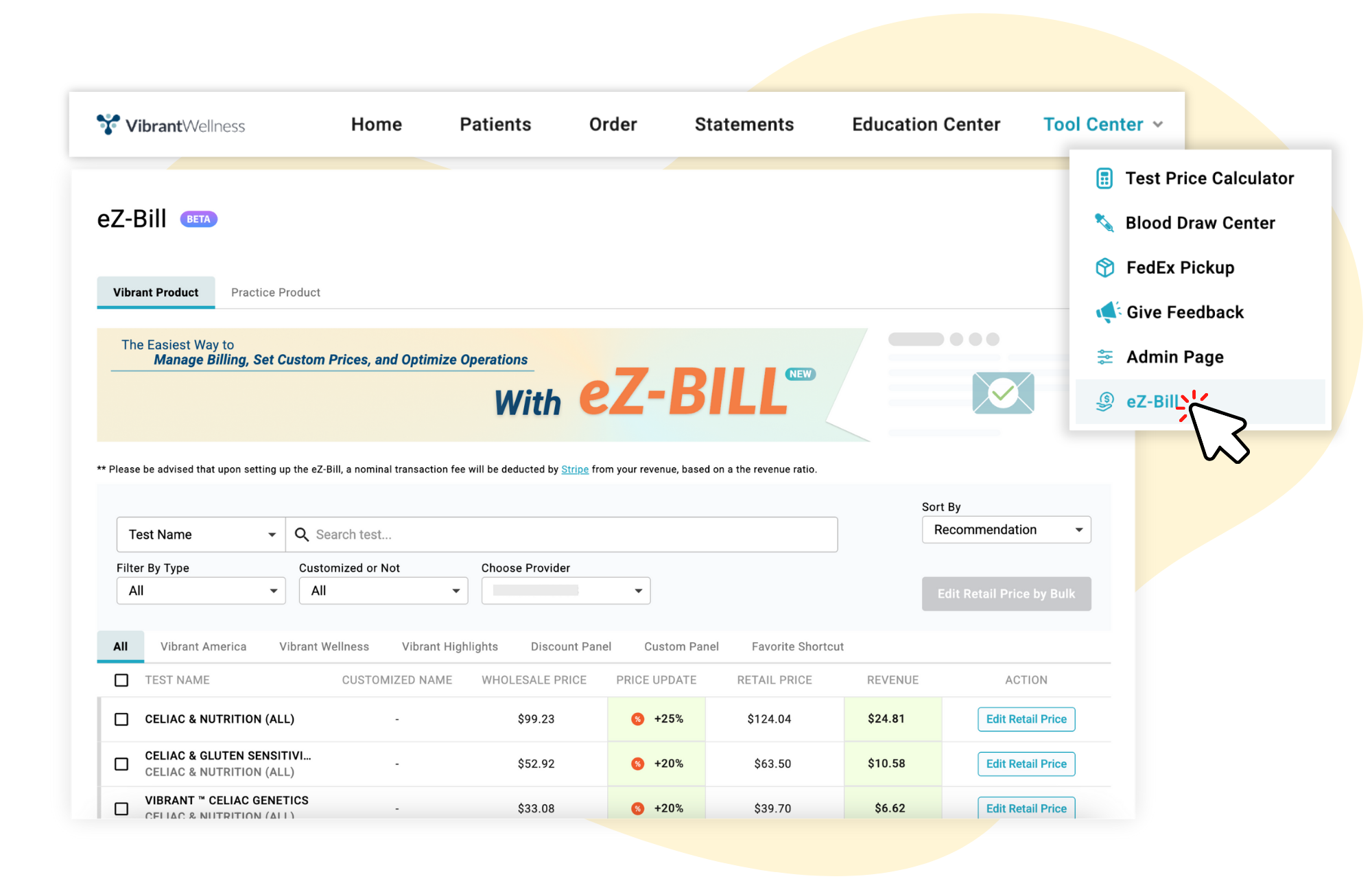Select the Custom Panel tab

coord(681,646)
